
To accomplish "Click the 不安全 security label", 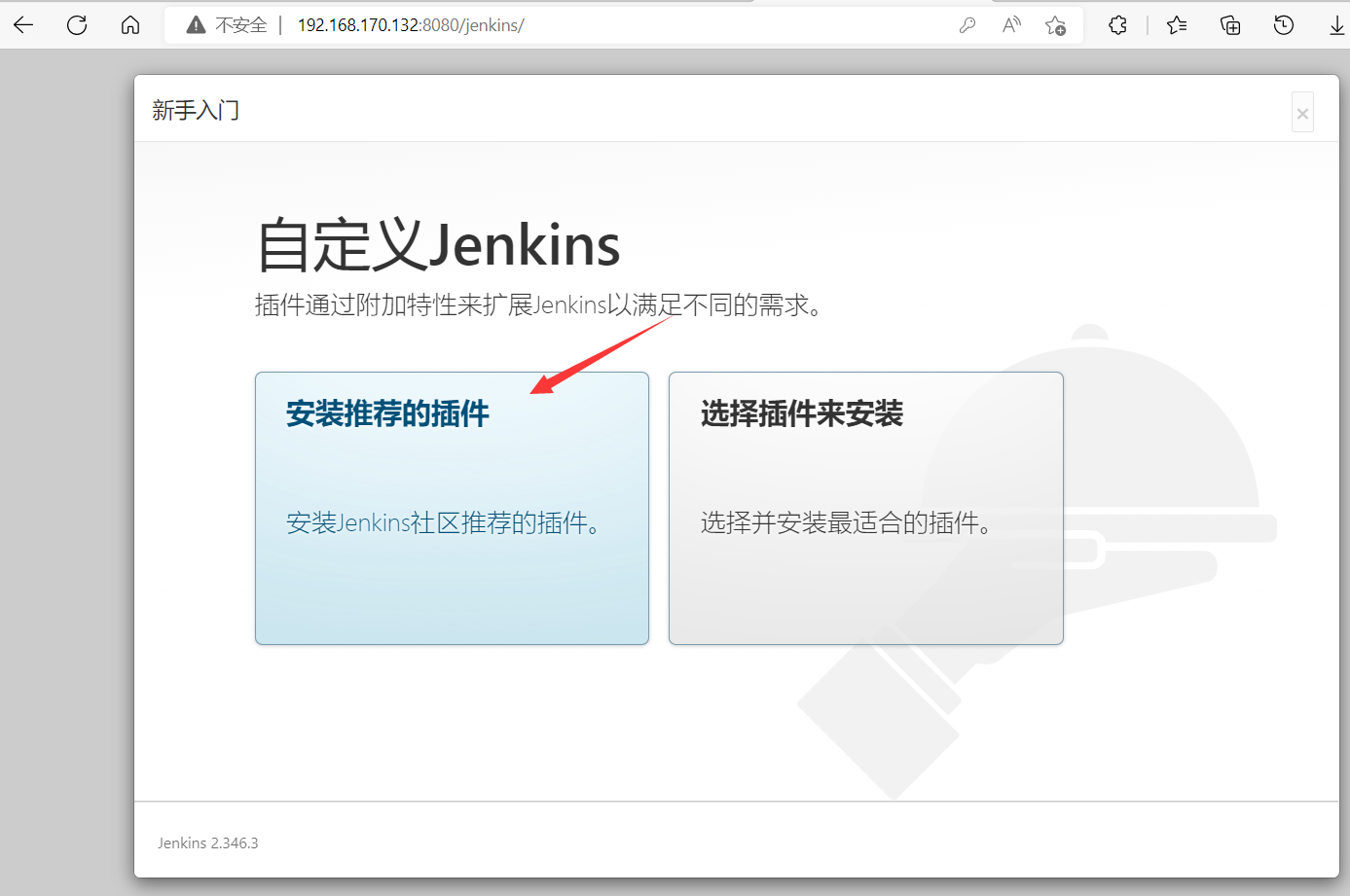I will pos(240,25).
